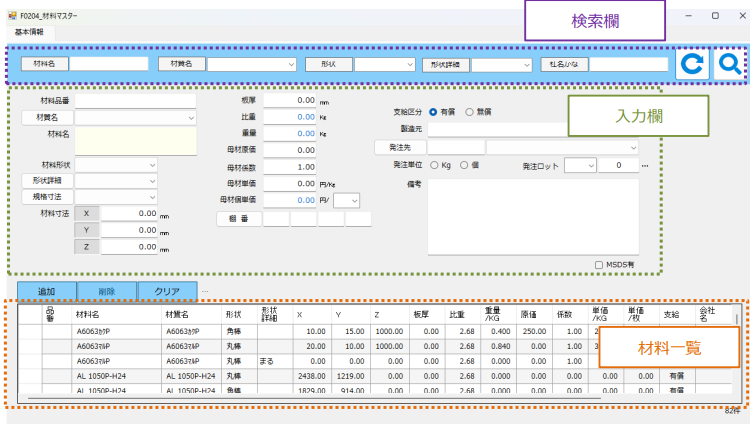Viewport: 754px width, 425px height.
Task: Click the 発注ロット quantity field showing 0
Action: pos(618,166)
